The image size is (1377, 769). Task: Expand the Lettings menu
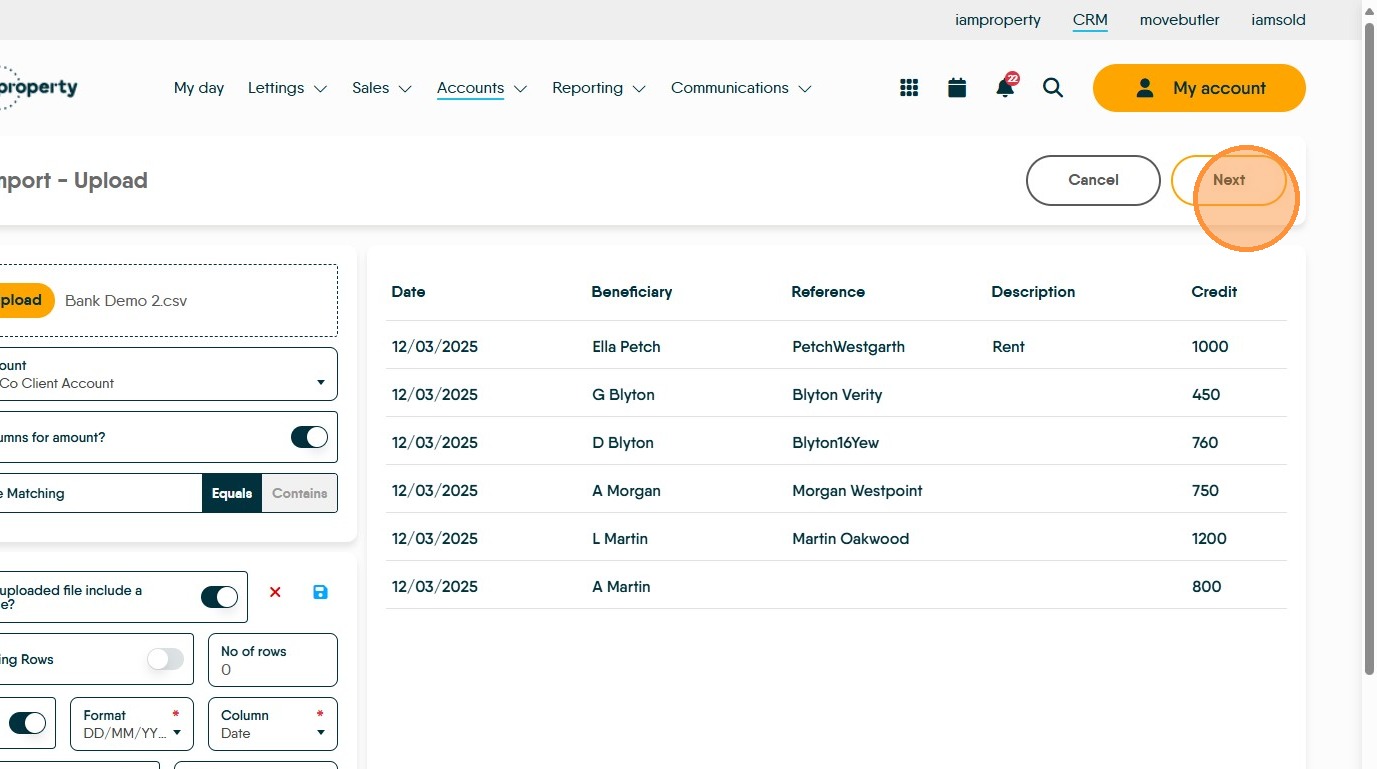(x=287, y=88)
